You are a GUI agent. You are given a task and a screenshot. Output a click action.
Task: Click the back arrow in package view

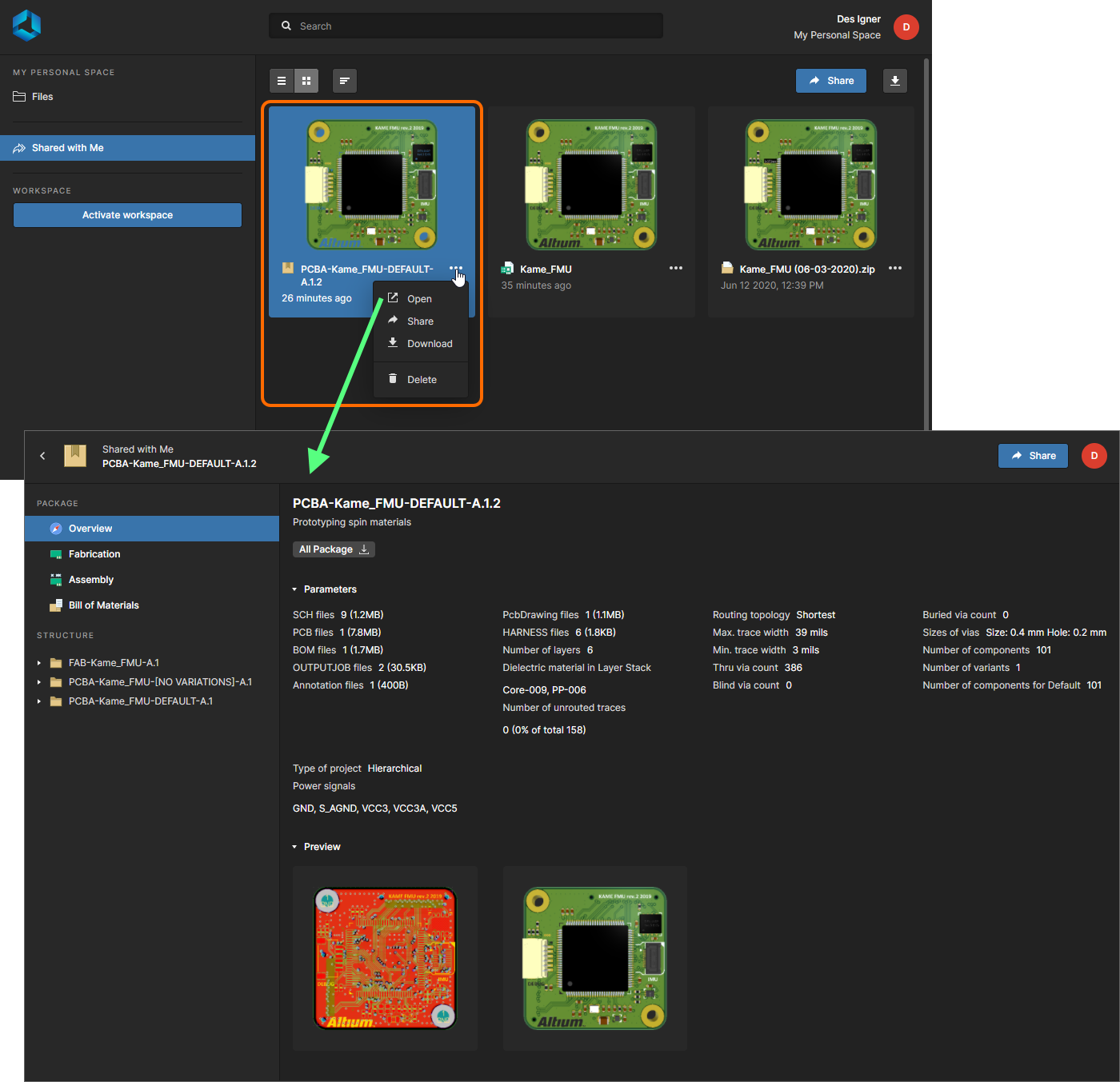(42, 456)
